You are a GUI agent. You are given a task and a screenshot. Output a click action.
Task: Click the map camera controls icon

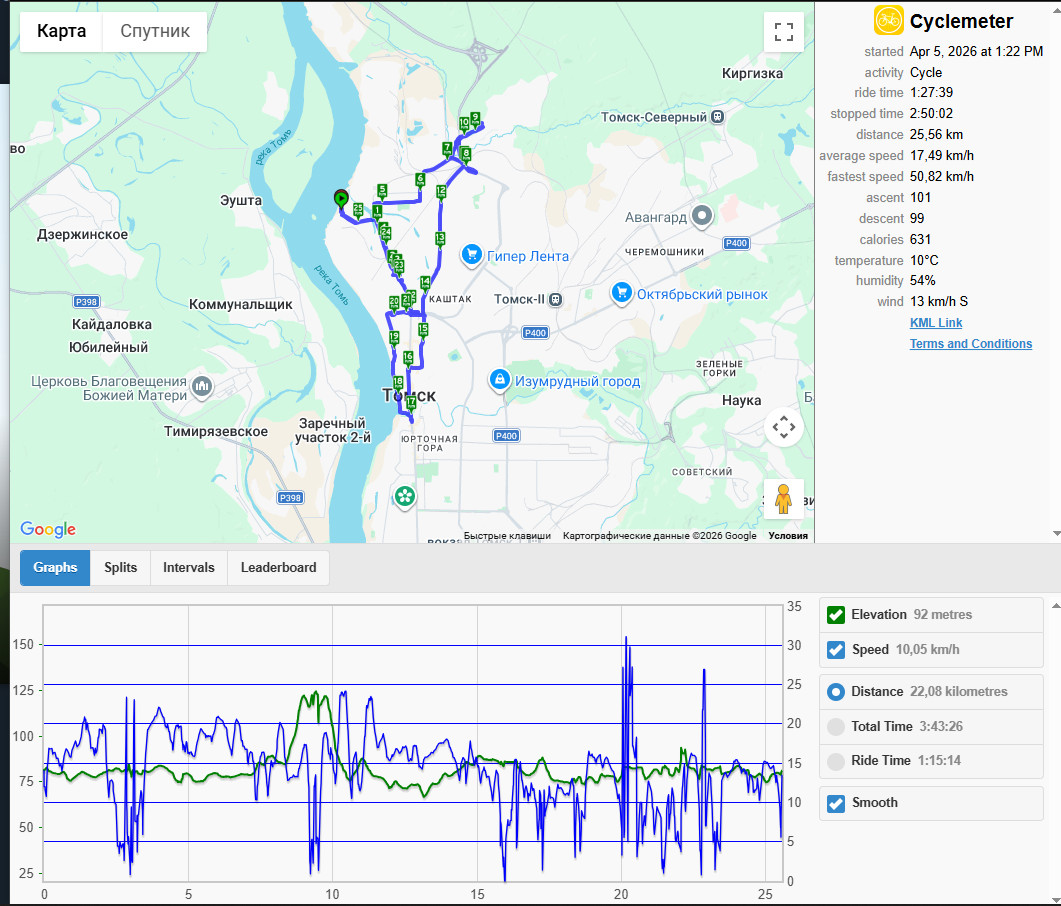[x=784, y=427]
